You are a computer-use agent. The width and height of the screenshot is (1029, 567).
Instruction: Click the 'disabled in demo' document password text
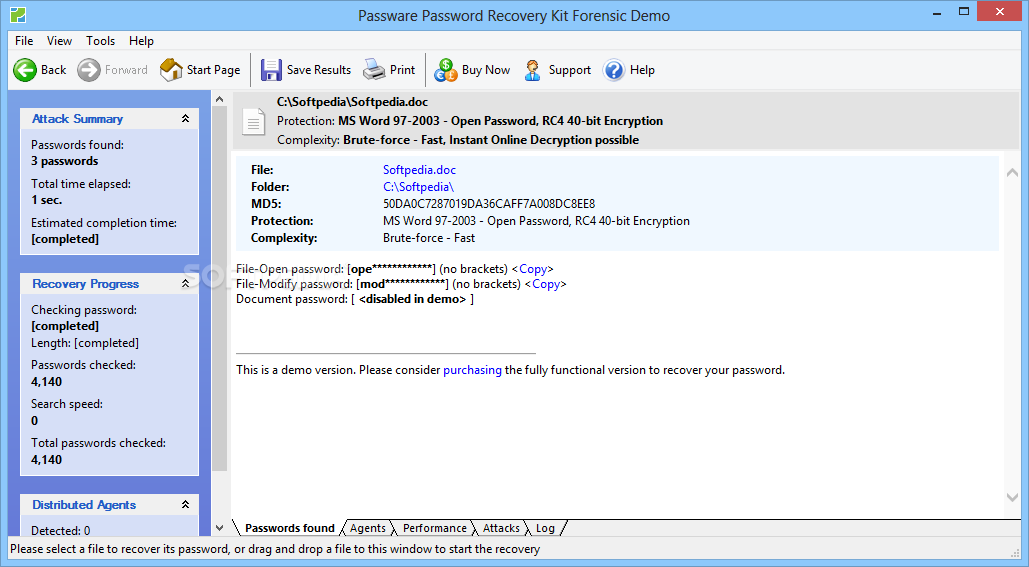pyautogui.click(x=413, y=299)
